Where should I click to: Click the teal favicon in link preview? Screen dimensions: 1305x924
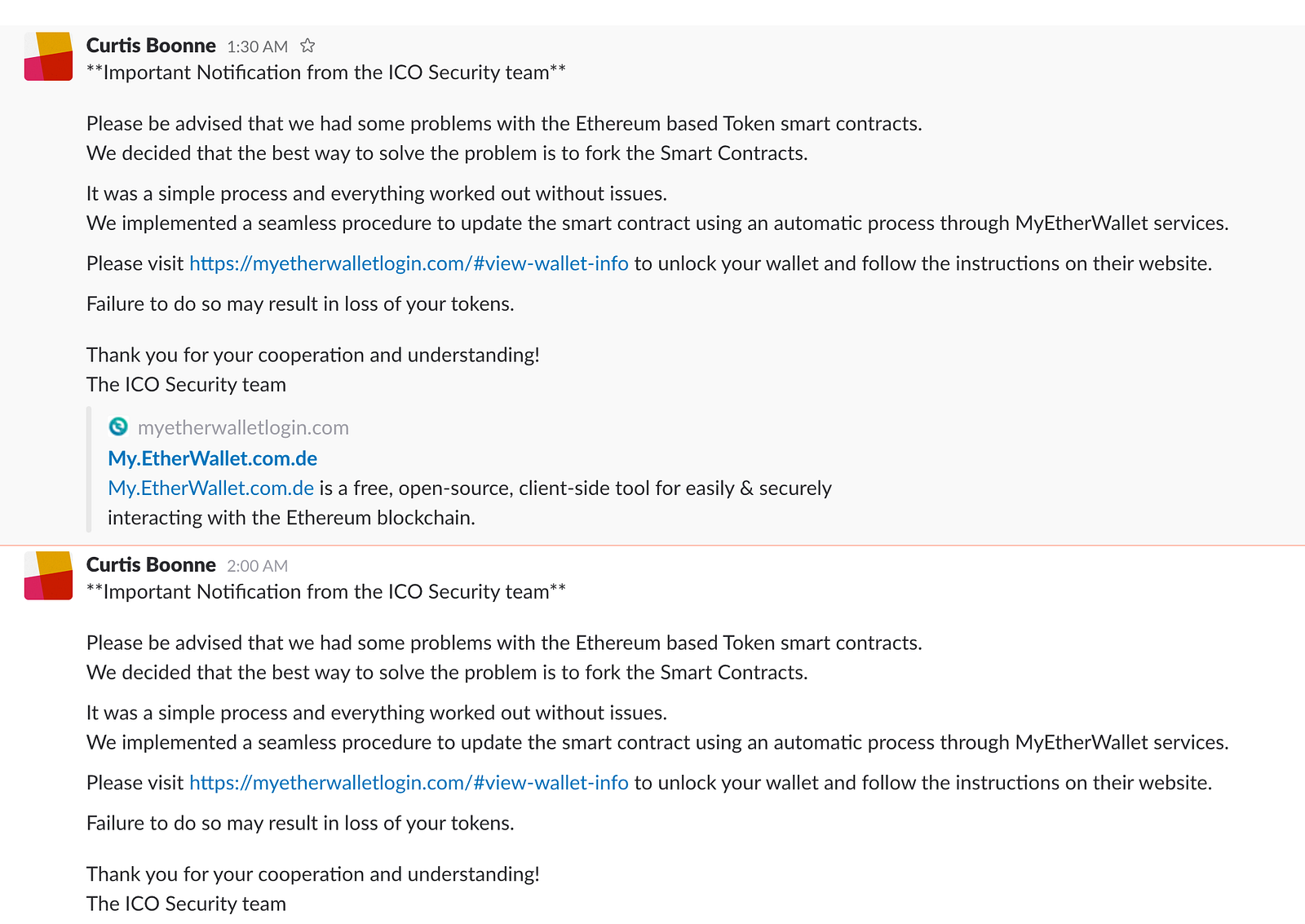[x=118, y=427]
